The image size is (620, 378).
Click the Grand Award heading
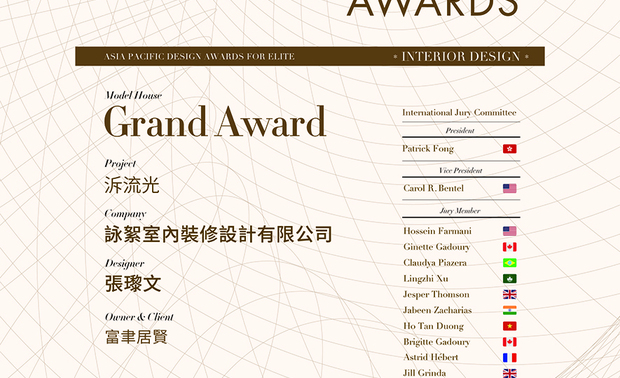tap(215, 122)
